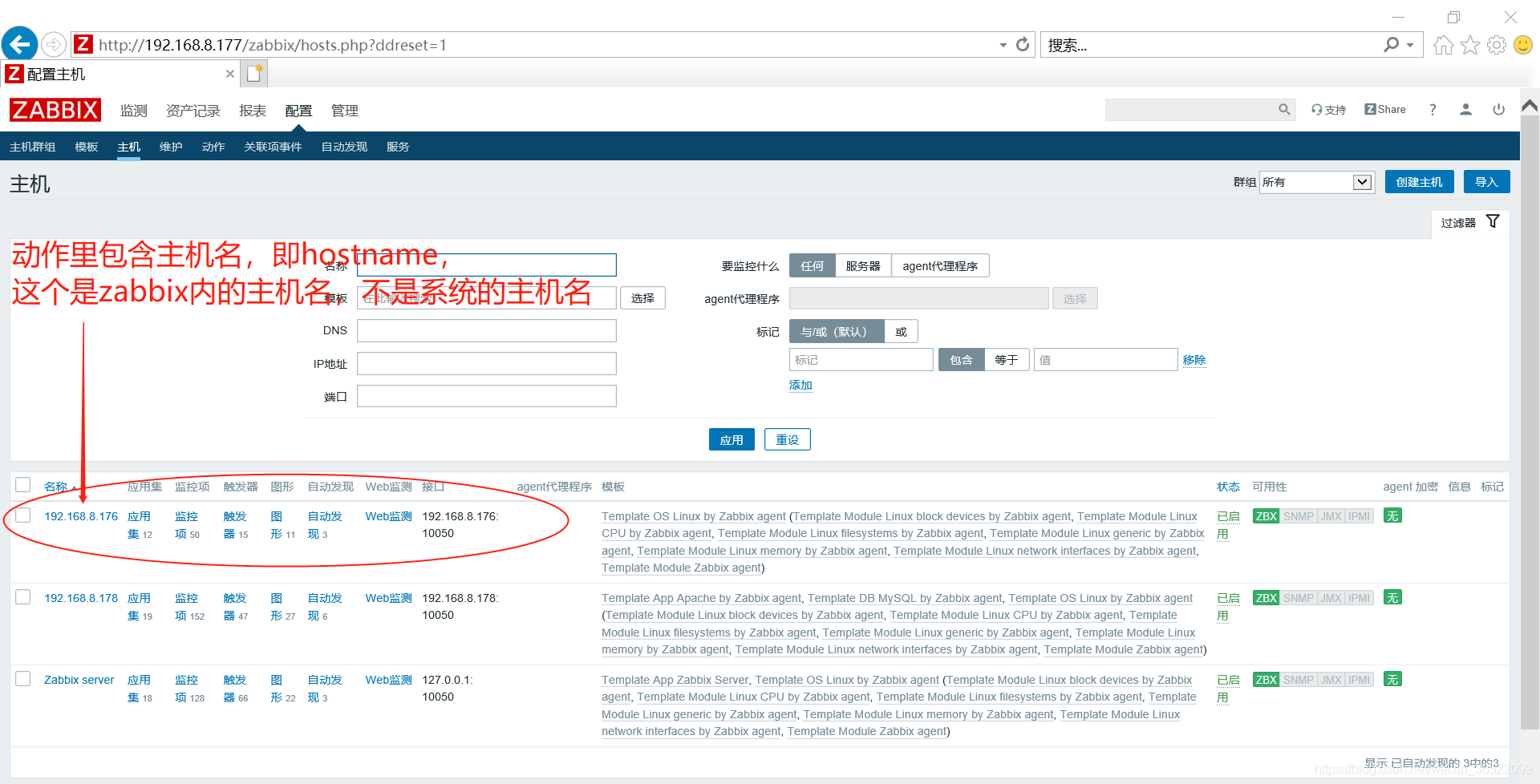Select 与/或 (默认) tag mode
Viewport: 1540px width, 784px height.
click(837, 331)
